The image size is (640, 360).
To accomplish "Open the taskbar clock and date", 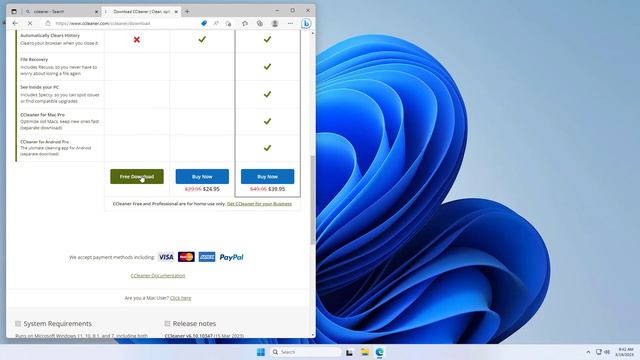I will (625, 352).
